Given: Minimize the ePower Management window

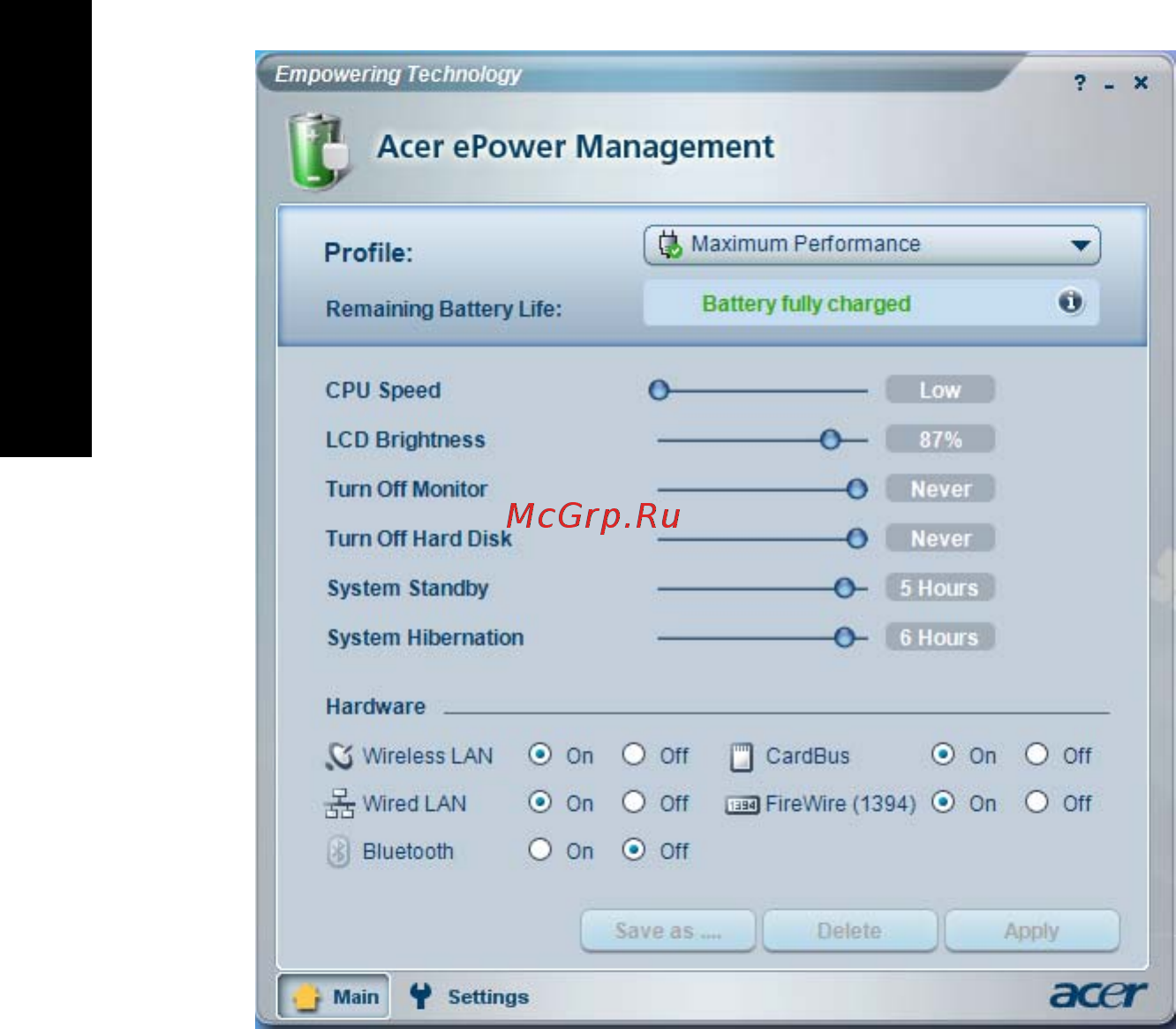Looking at the screenshot, I should [1110, 86].
